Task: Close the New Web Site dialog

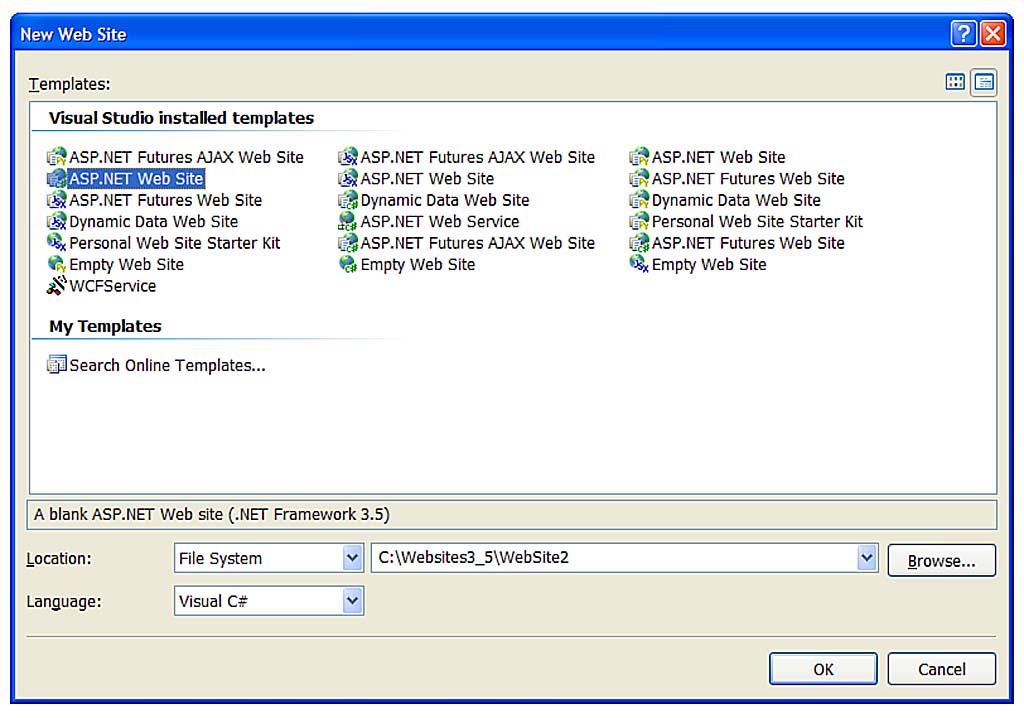Action: tap(993, 33)
